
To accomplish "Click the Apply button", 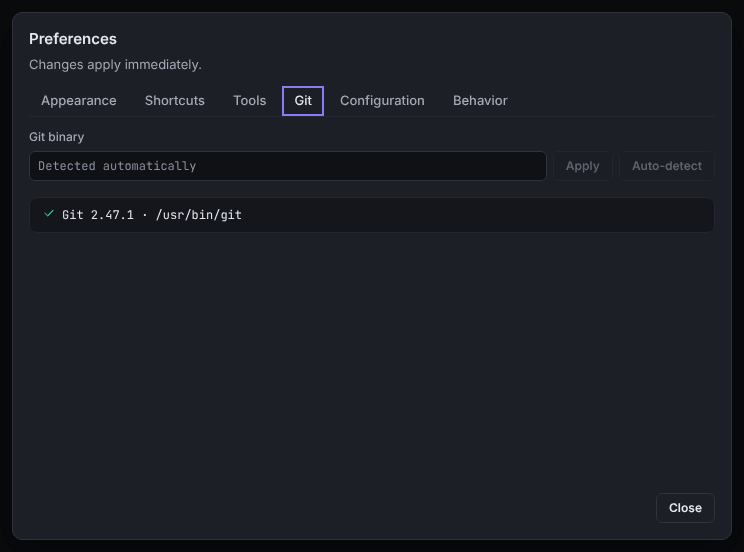I will click(582, 166).
